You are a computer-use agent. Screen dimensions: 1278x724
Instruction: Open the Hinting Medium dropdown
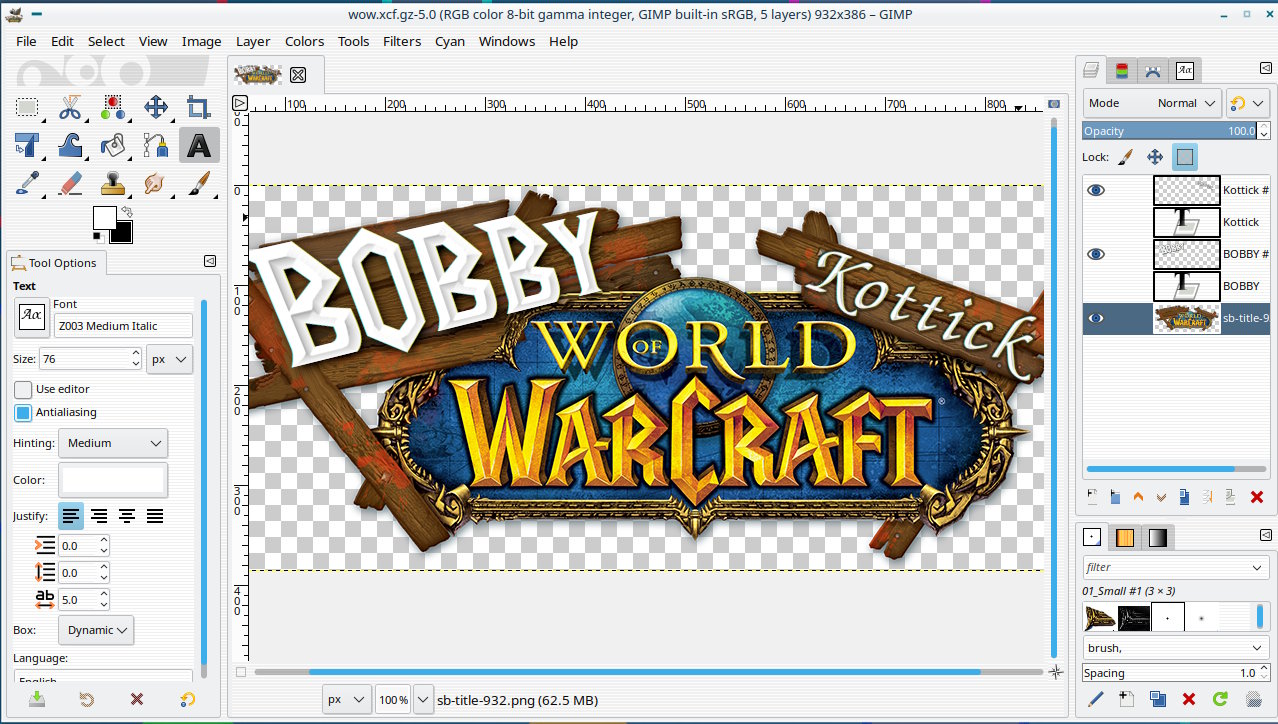click(x=113, y=443)
